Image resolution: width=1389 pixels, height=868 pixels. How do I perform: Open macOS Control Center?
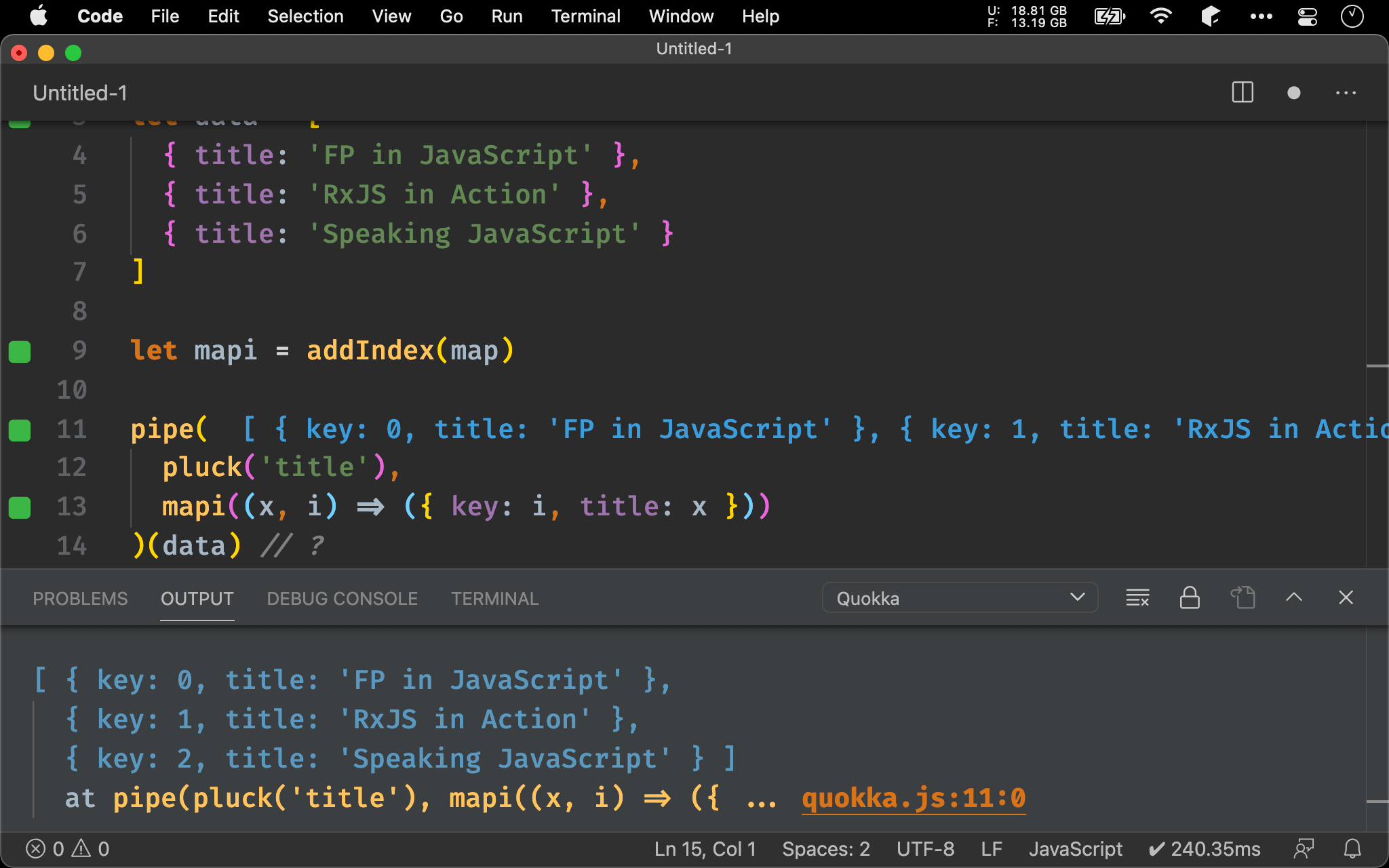1307,16
